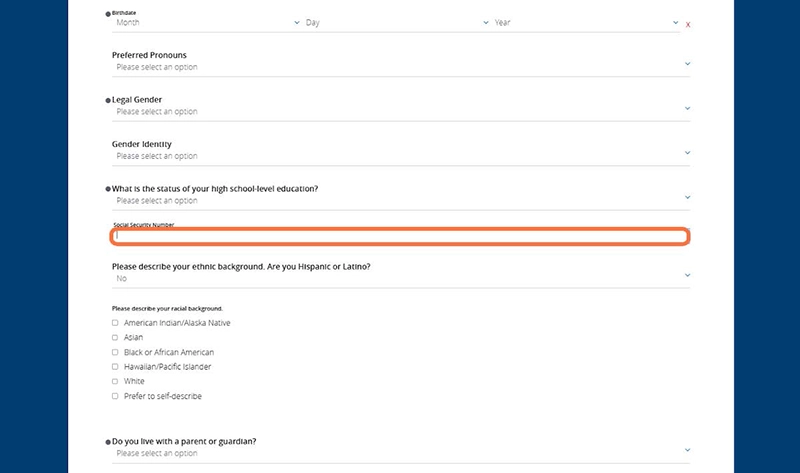Click the Legal Gender chevron arrow
Screen dimensions: 800x473
687,108
